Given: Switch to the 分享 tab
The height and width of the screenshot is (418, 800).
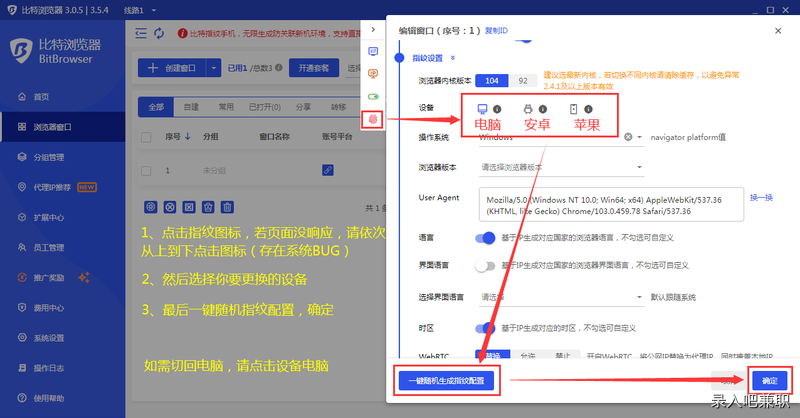Looking at the screenshot, I should pyautogui.click(x=304, y=107).
